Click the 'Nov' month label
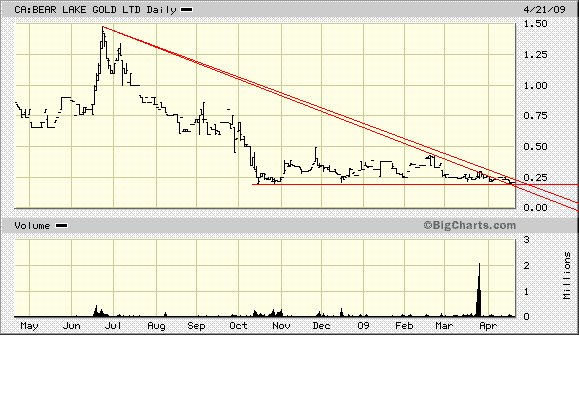Image resolution: width=579 pixels, height=405 pixels. tap(281, 326)
